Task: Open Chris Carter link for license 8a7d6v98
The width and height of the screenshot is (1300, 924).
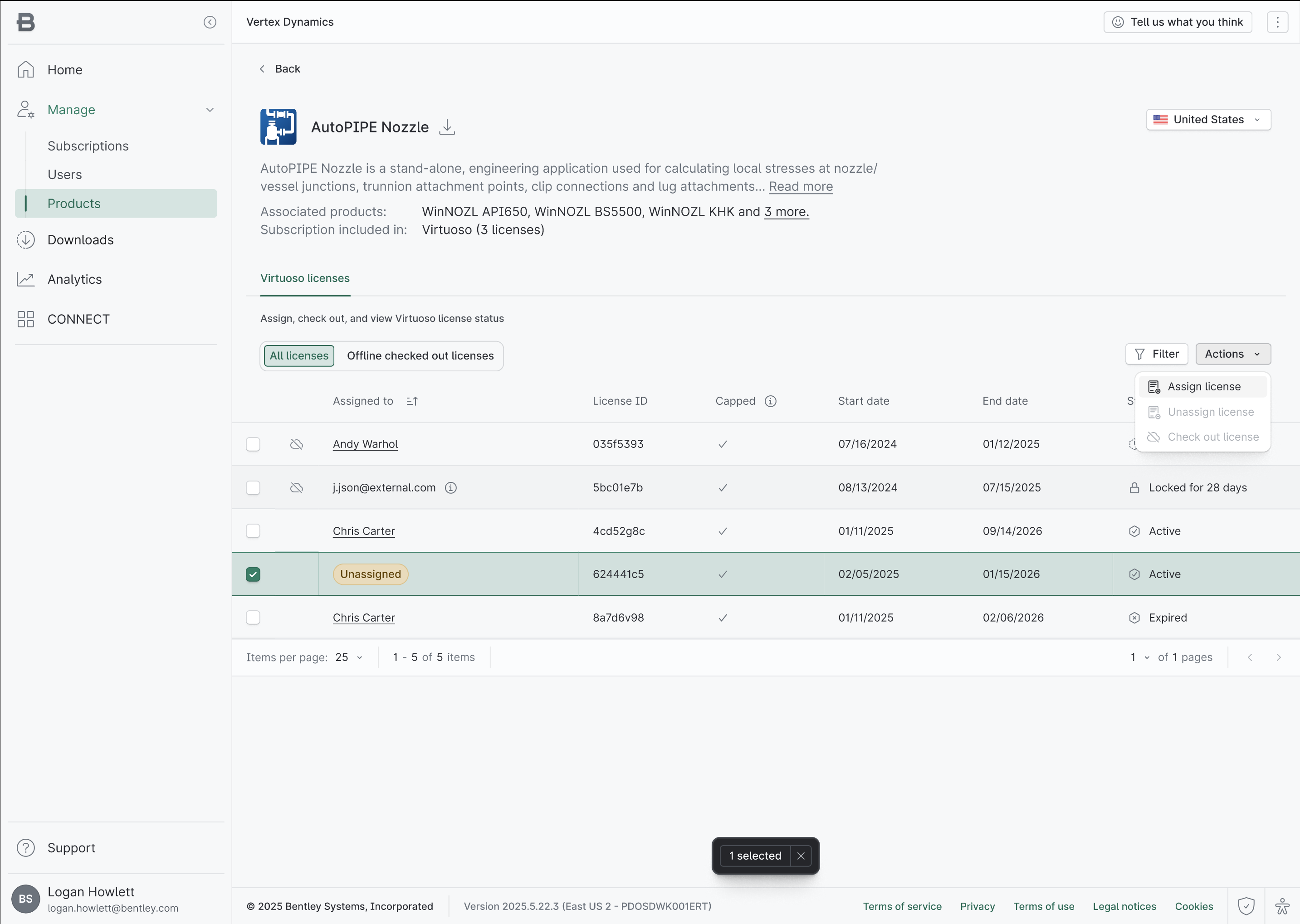Action: [364, 618]
